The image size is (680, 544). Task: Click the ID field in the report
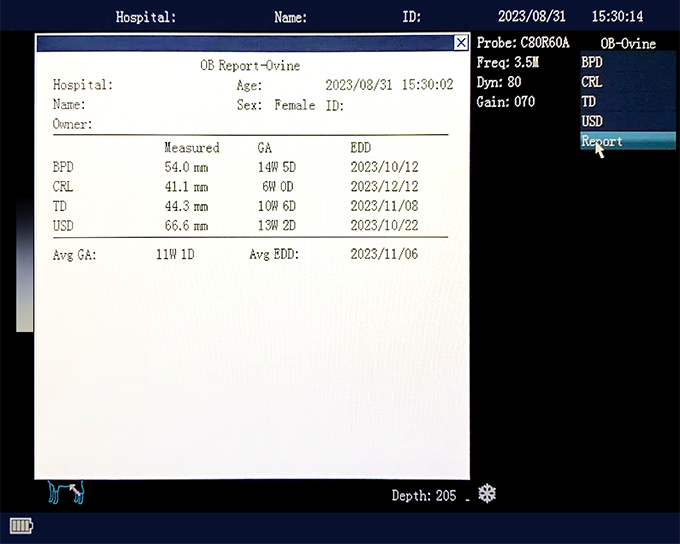click(335, 105)
